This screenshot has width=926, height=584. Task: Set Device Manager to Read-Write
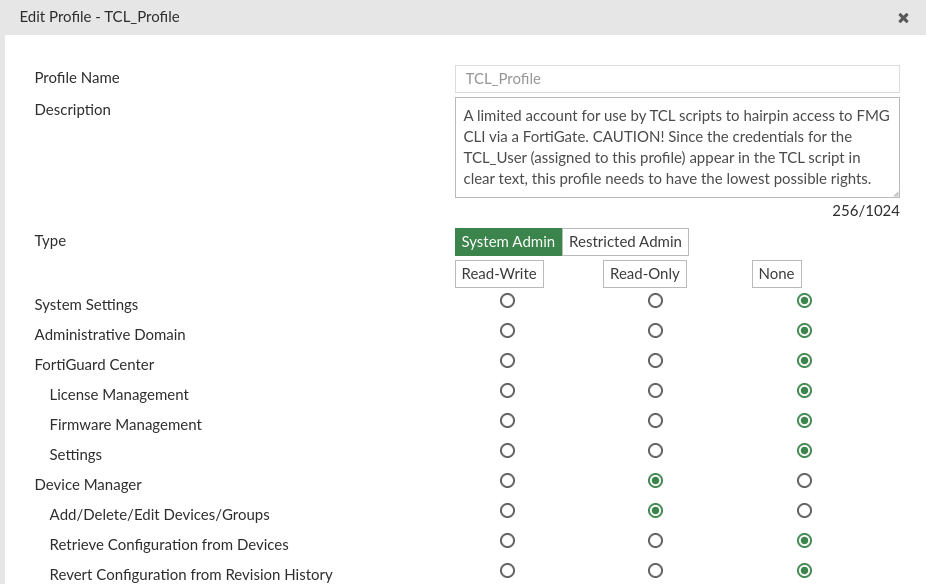(x=507, y=481)
